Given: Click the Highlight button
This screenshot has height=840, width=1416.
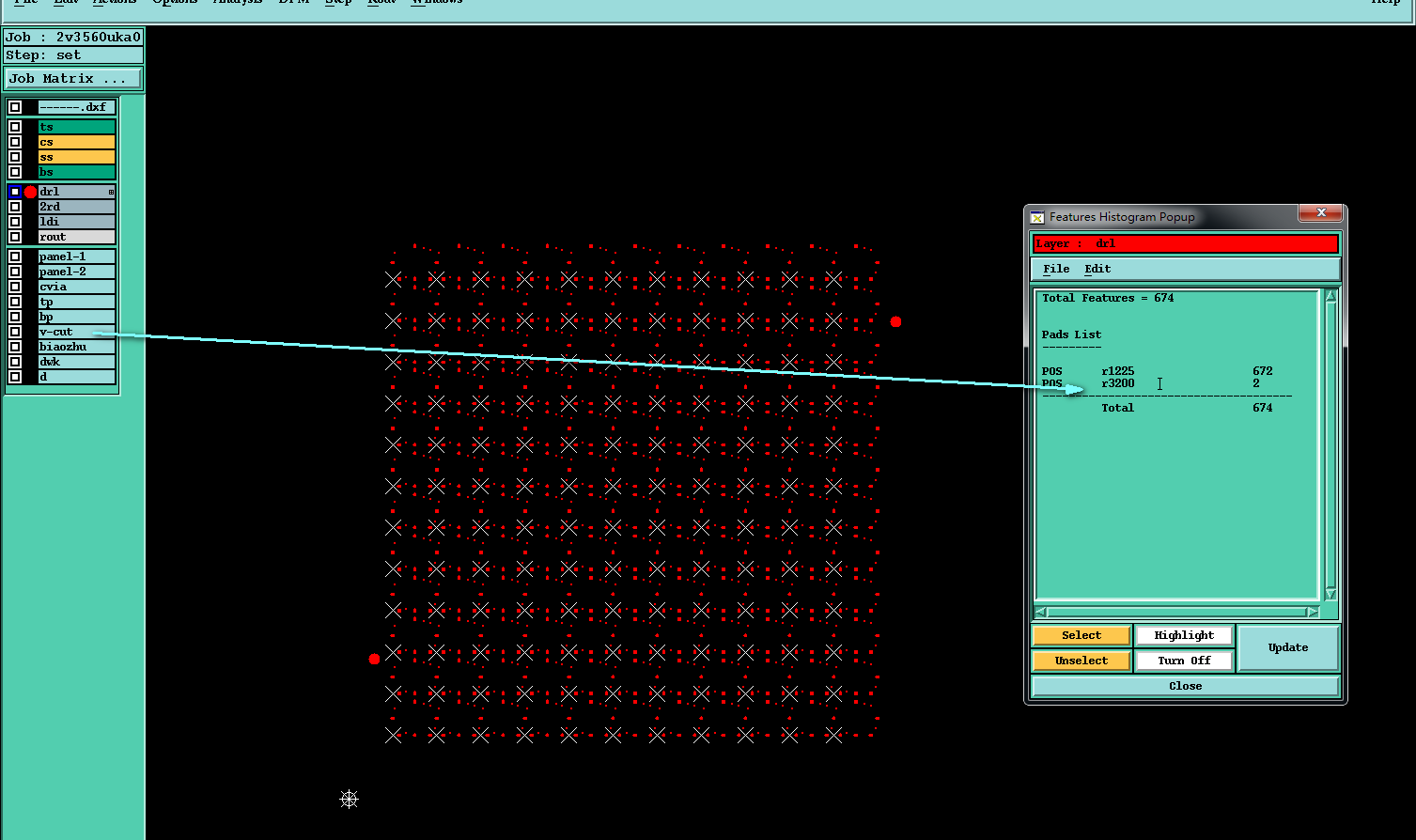Looking at the screenshot, I should coord(1184,635).
